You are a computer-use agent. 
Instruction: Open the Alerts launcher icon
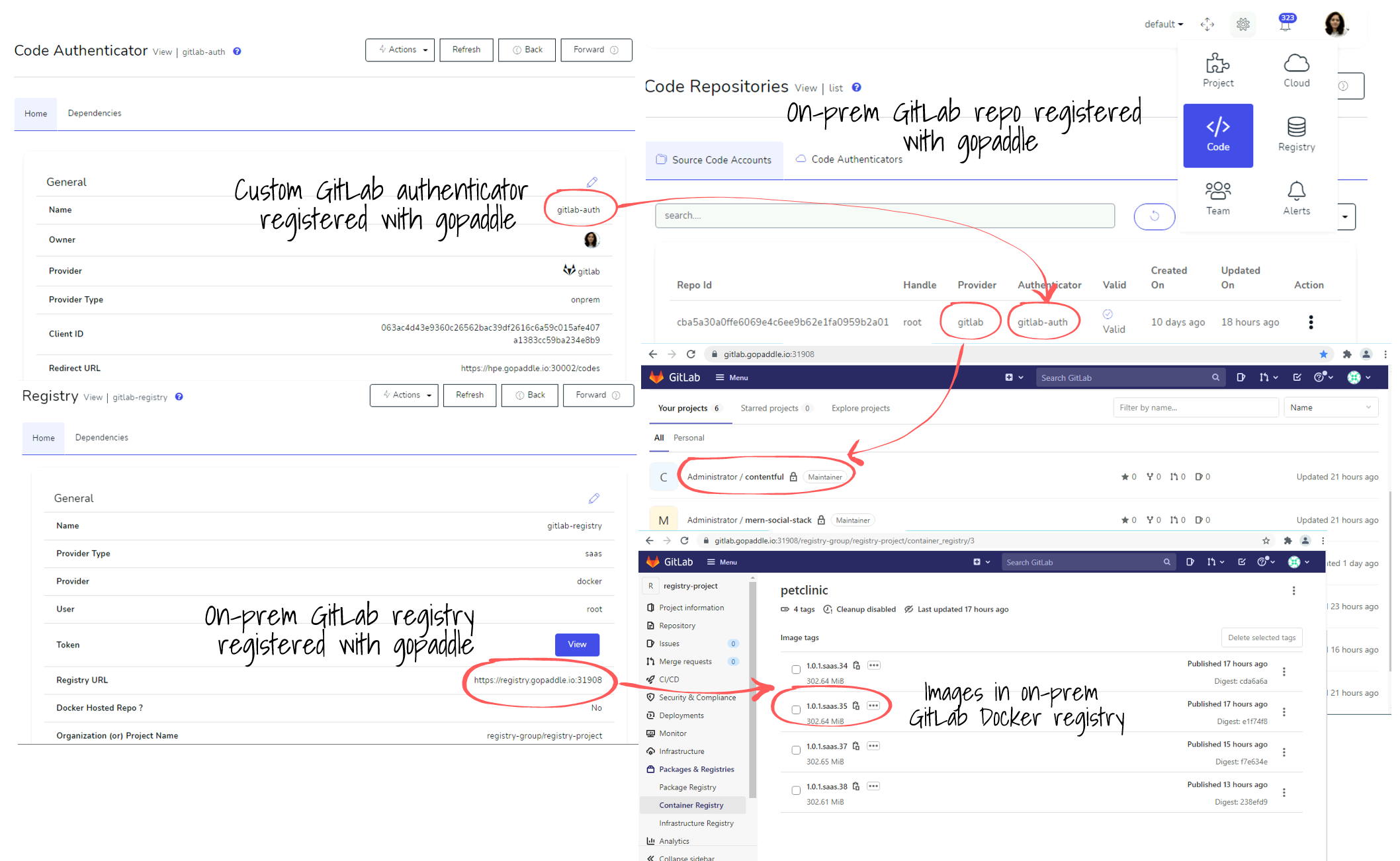click(1296, 198)
